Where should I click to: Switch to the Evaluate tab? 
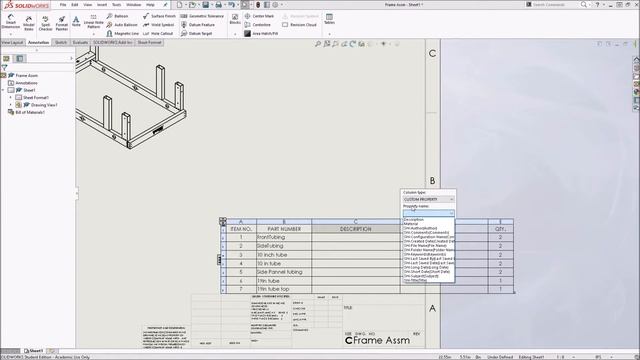(80, 42)
